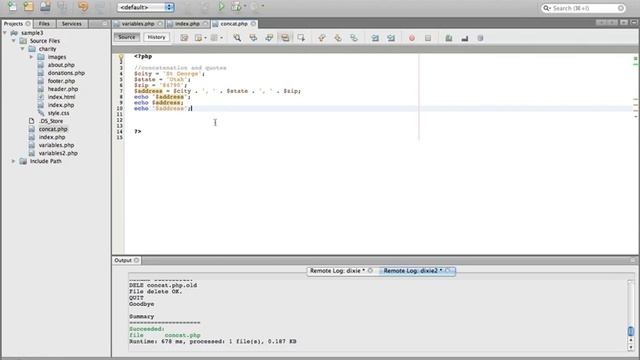Click the Previous Bookmark icon

(322, 38)
